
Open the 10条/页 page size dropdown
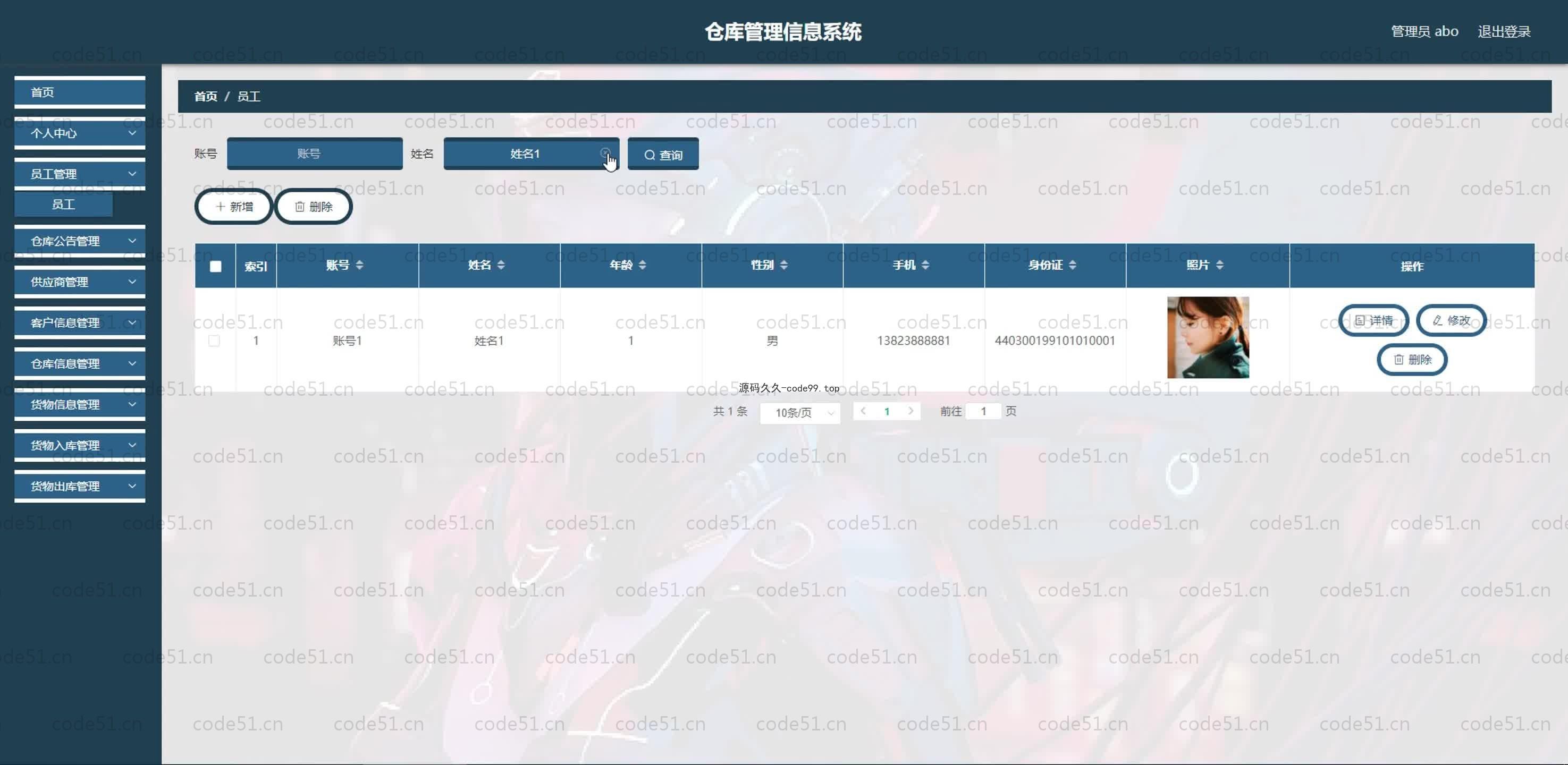pos(800,413)
